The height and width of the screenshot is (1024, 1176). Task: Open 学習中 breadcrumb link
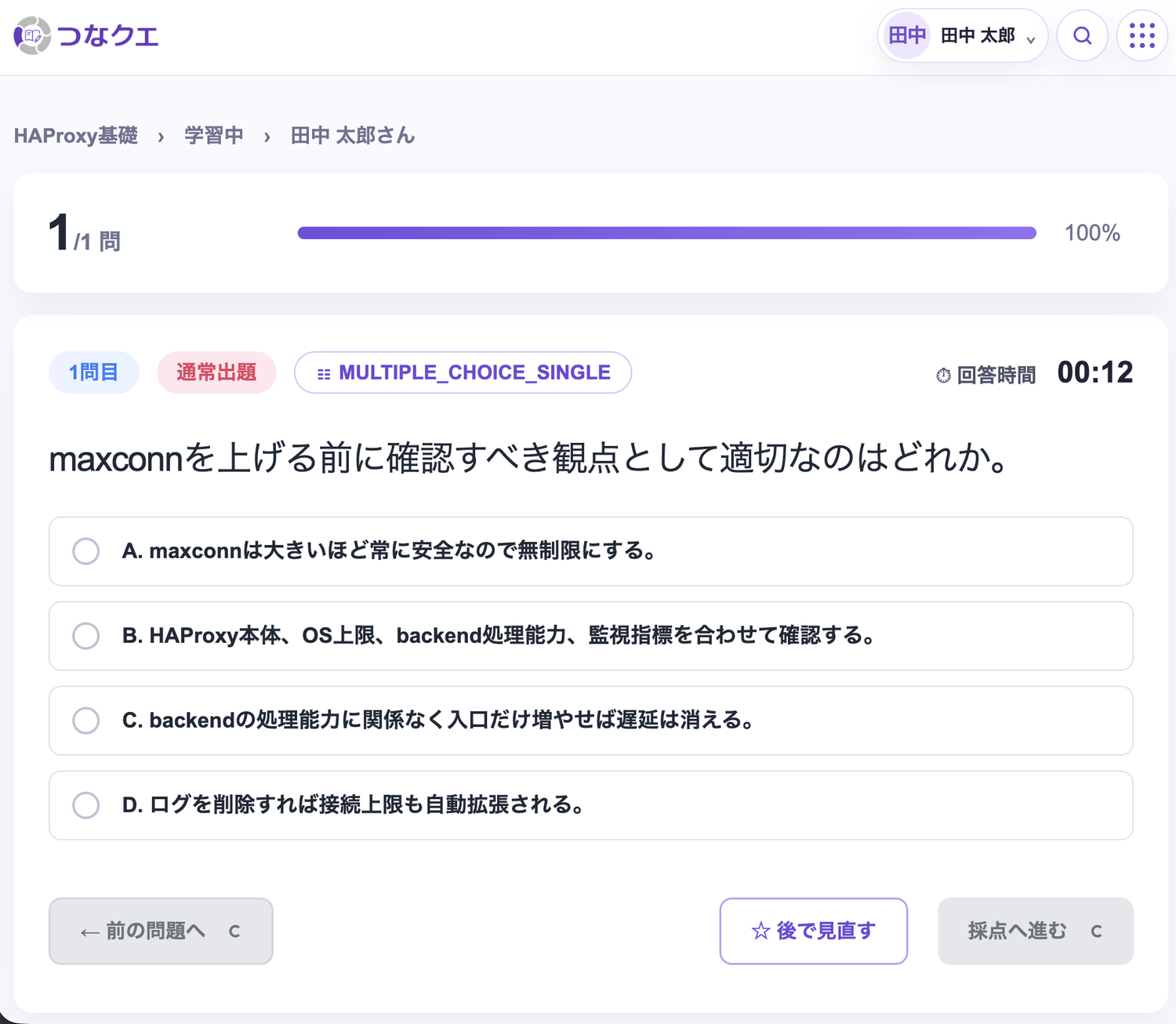[213, 136]
